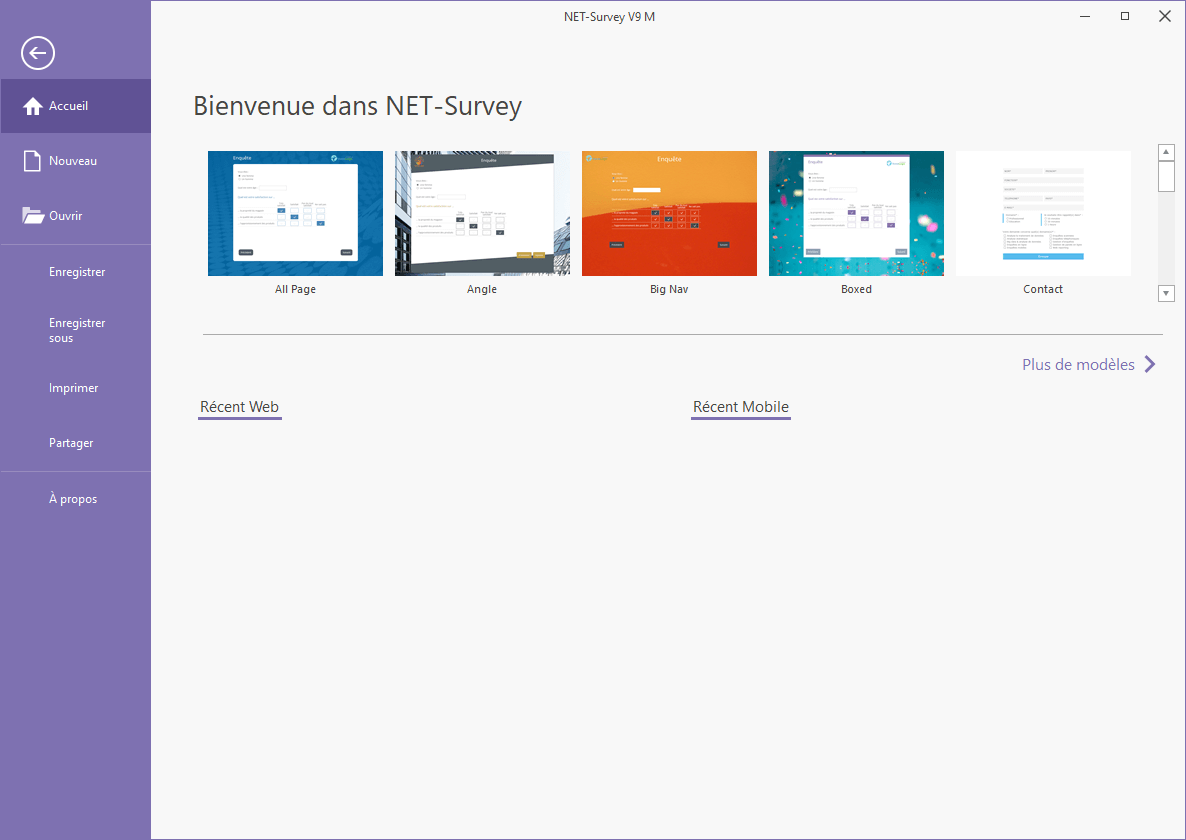The image size is (1186, 840).
Task: Select the All Page template thumbnail
Action: (x=295, y=213)
